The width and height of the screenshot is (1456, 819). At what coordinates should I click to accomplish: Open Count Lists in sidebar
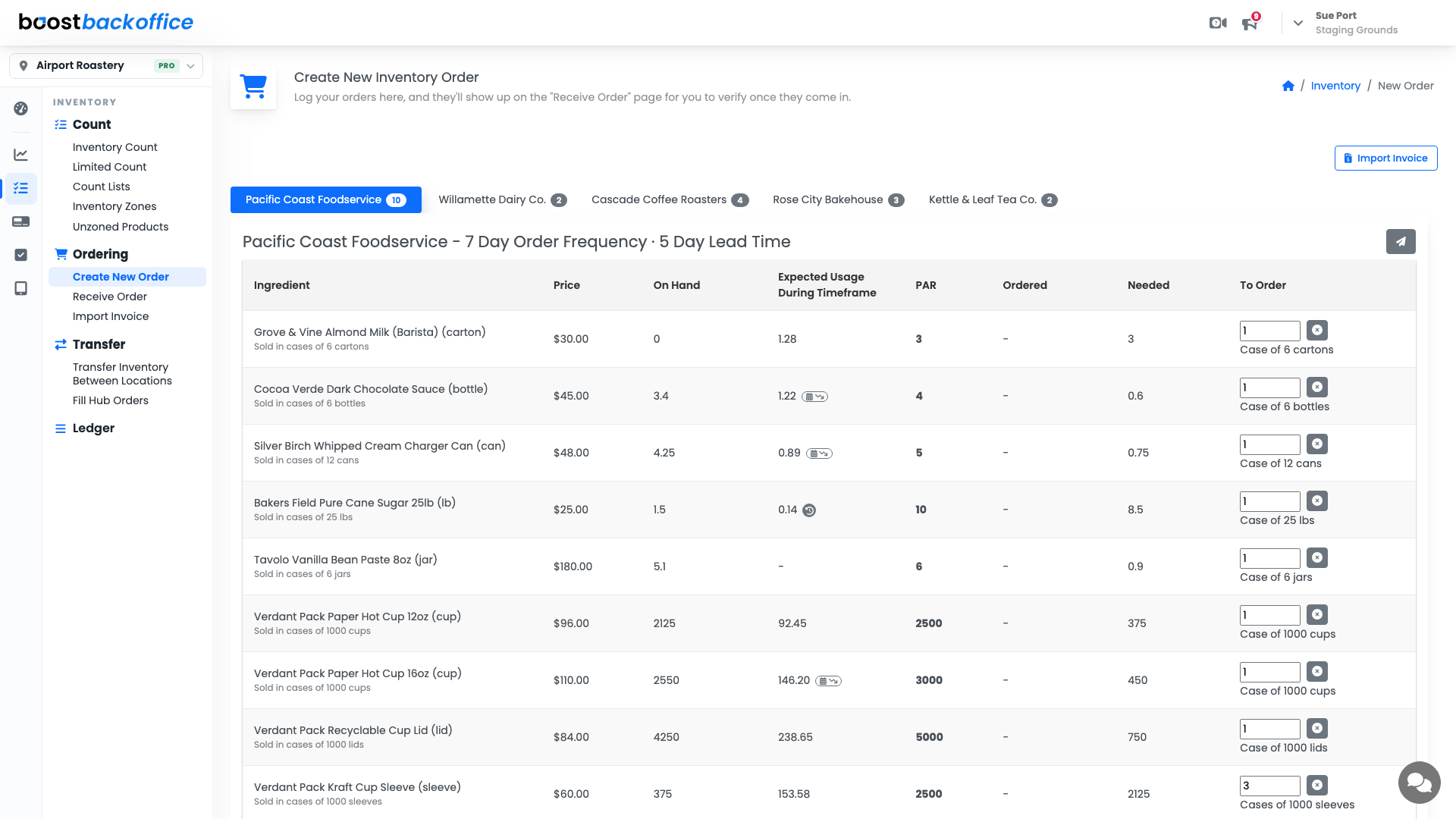[102, 187]
